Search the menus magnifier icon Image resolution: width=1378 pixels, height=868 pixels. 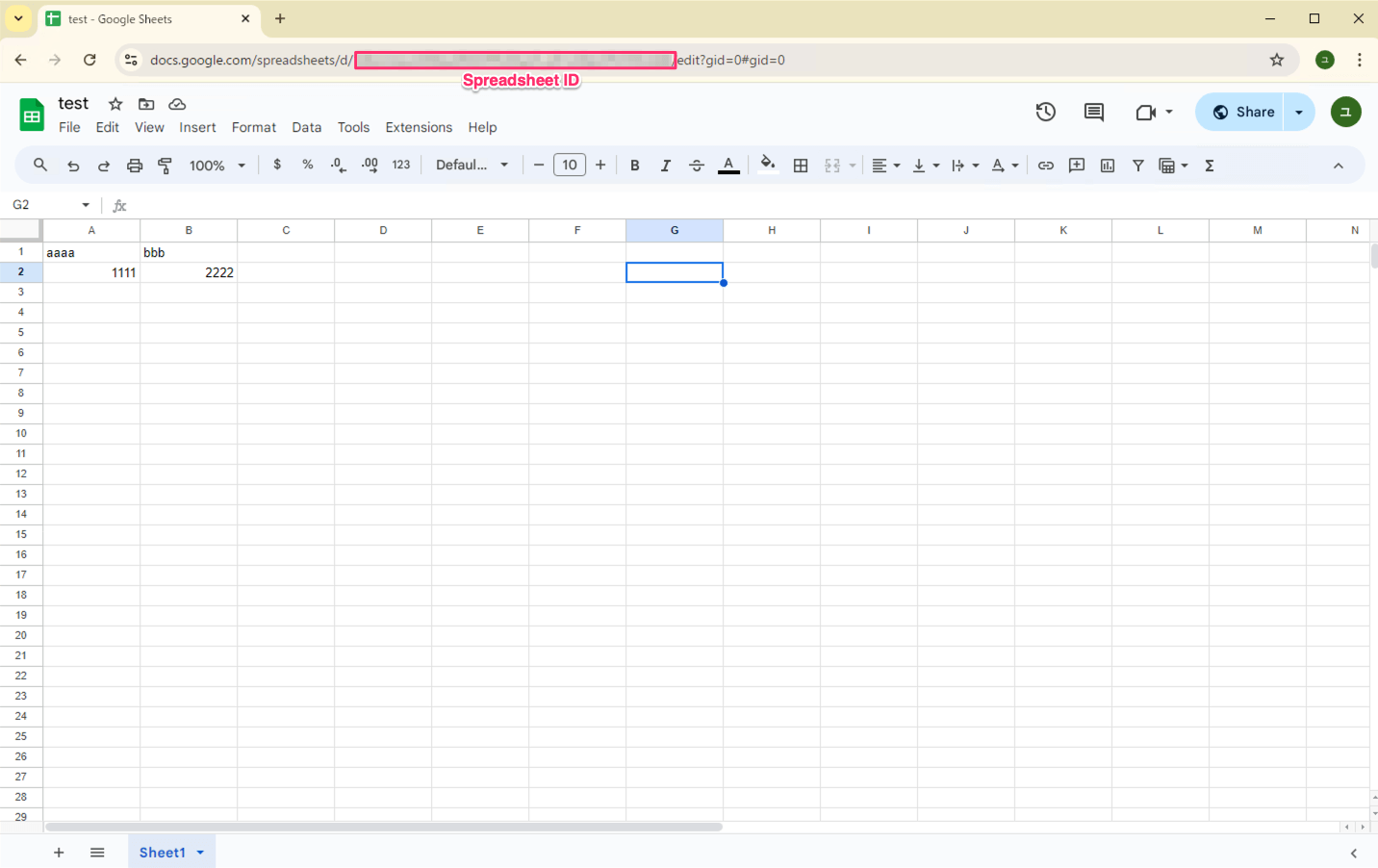click(40, 166)
